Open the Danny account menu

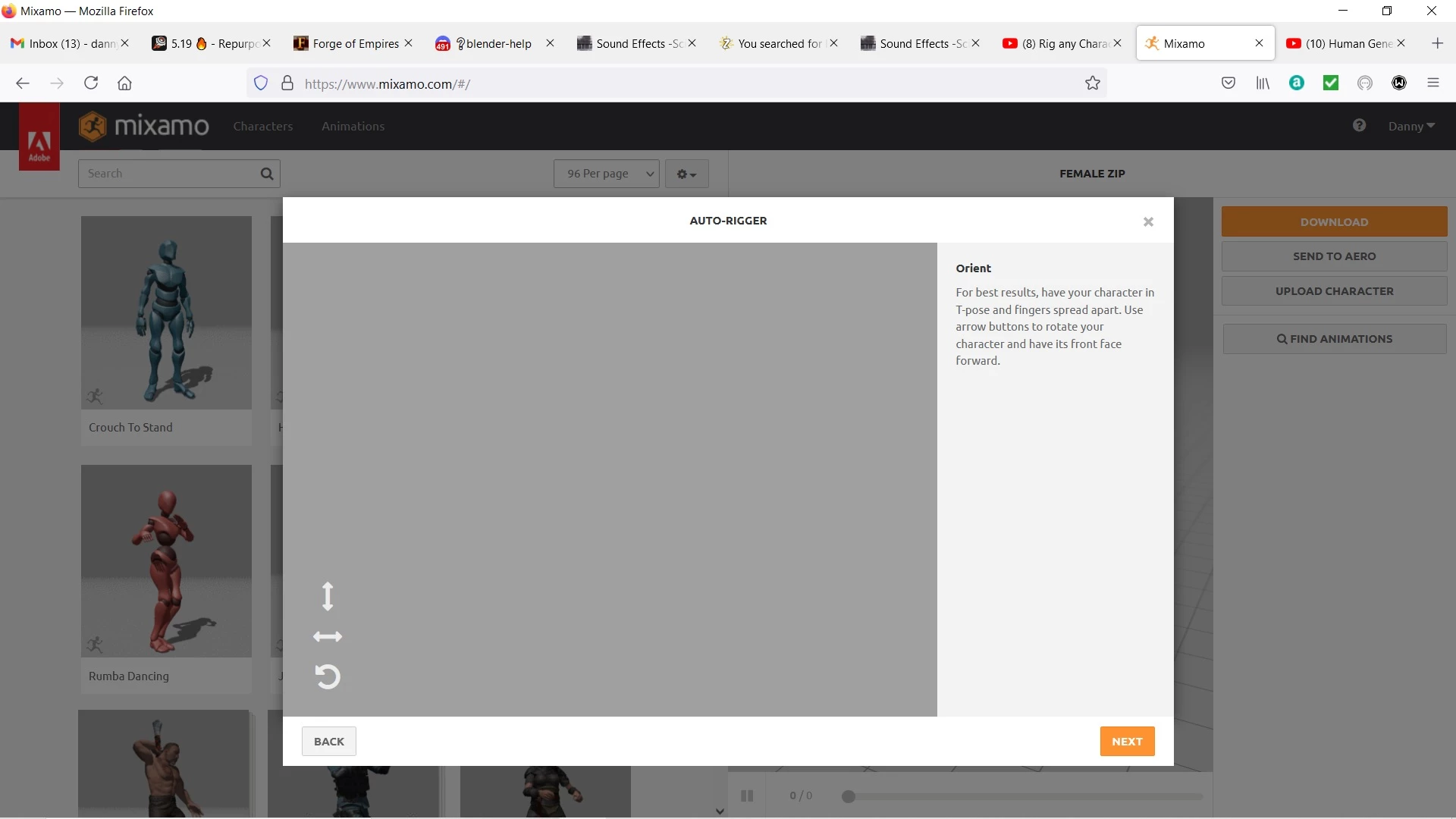tap(1410, 126)
